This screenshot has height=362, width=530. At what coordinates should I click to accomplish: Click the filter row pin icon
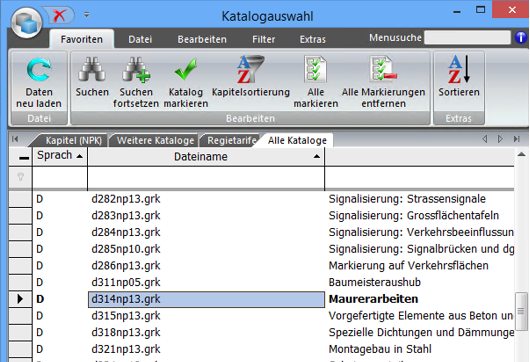point(21,176)
